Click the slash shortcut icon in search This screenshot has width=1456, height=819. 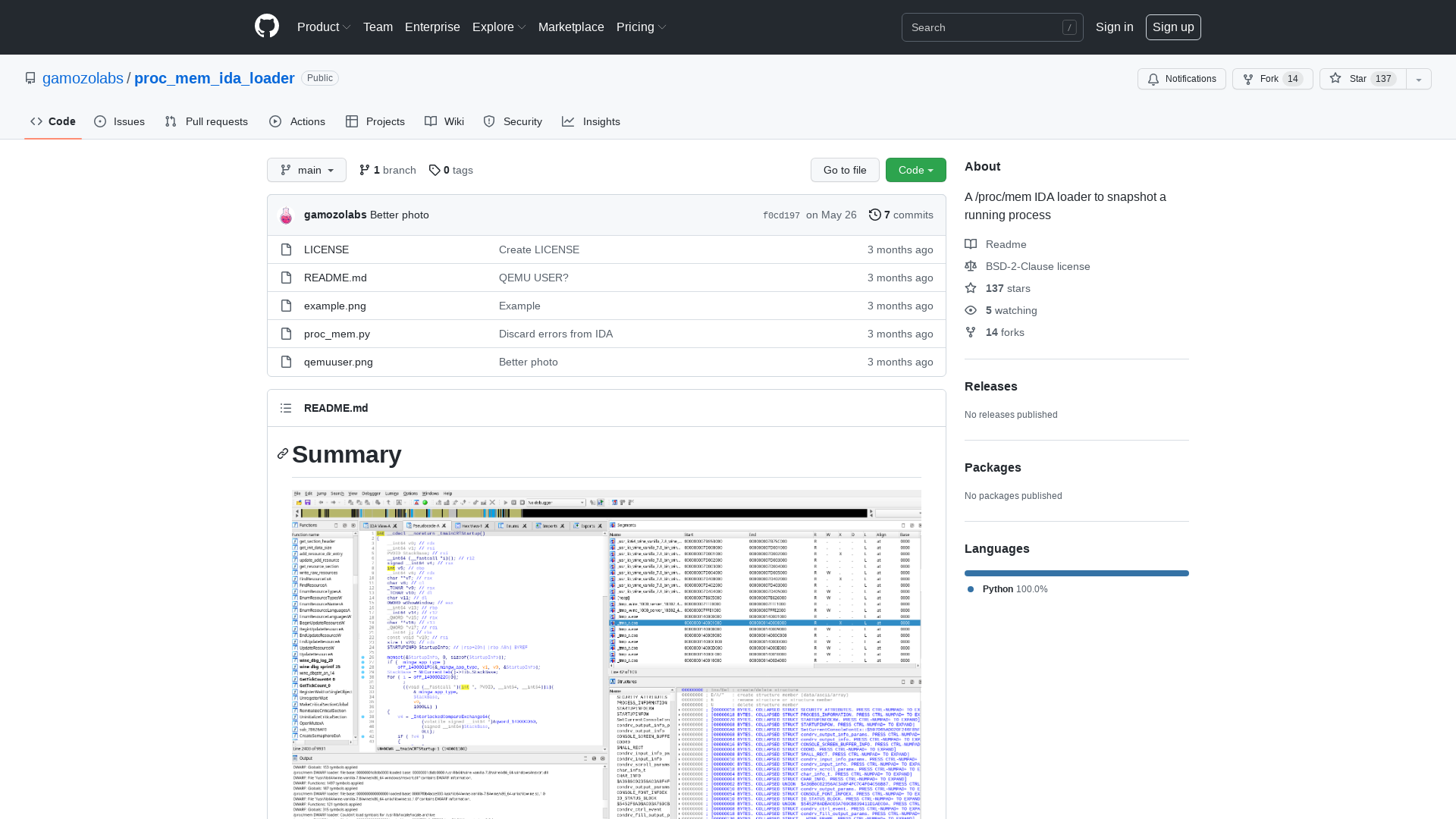point(1069,27)
